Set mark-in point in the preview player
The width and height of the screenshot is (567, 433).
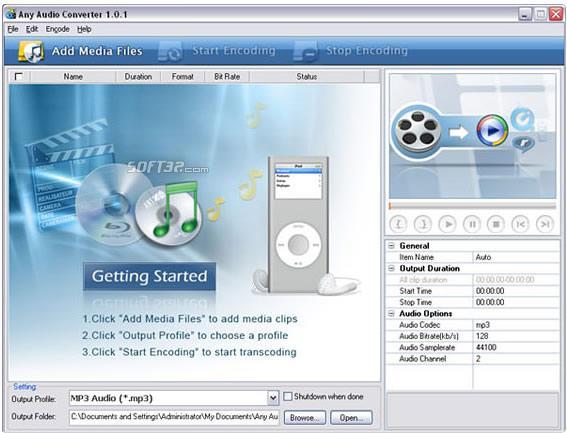coord(398,224)
